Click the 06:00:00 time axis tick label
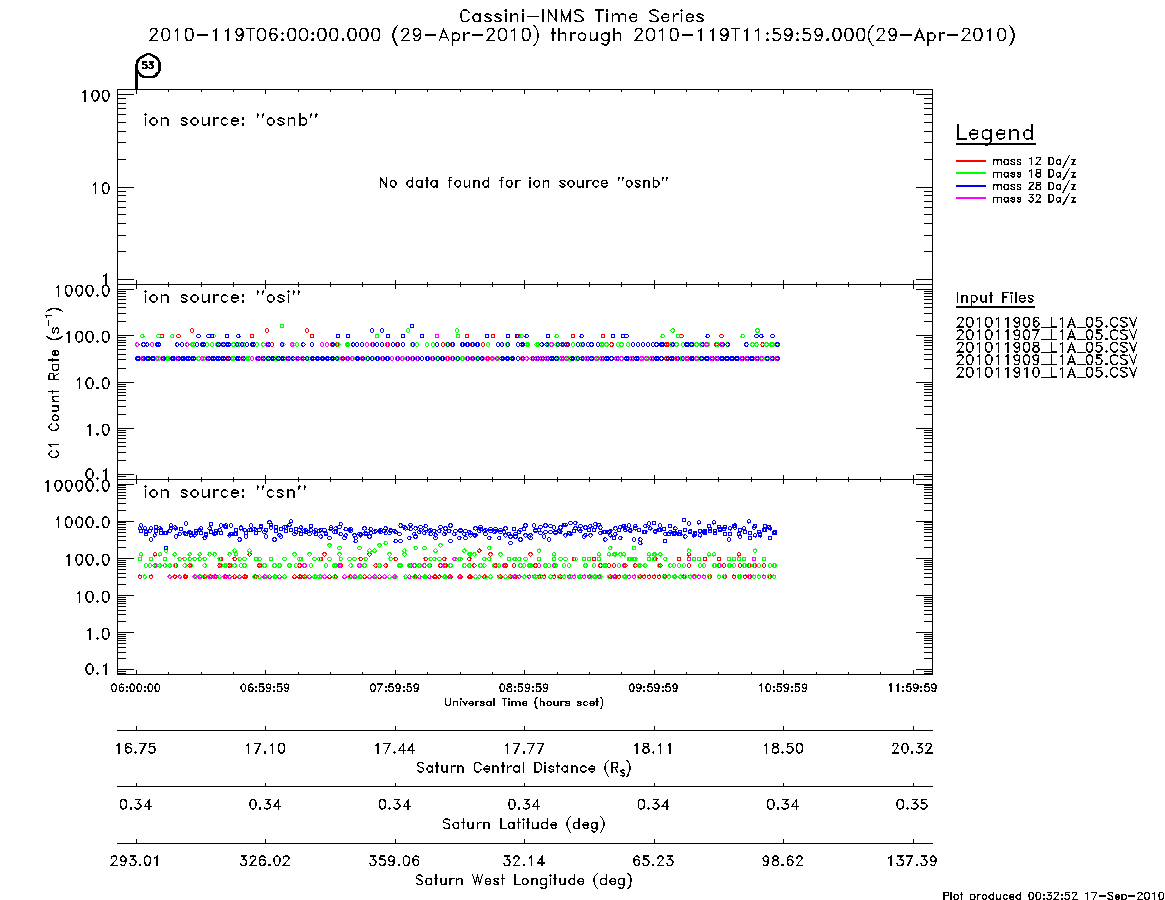The image size is (1165, 900). tap(135, 688)
